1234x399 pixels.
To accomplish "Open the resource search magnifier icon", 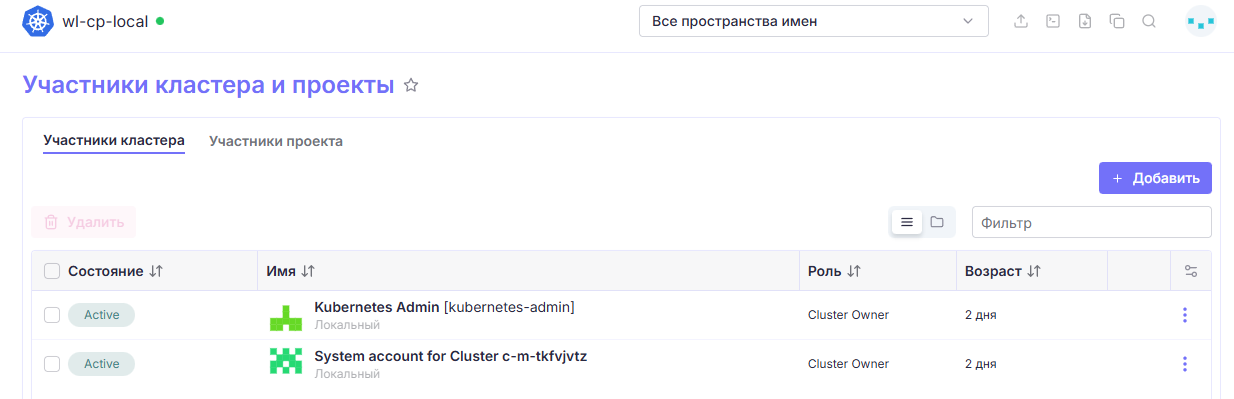I will point(1149,21).
